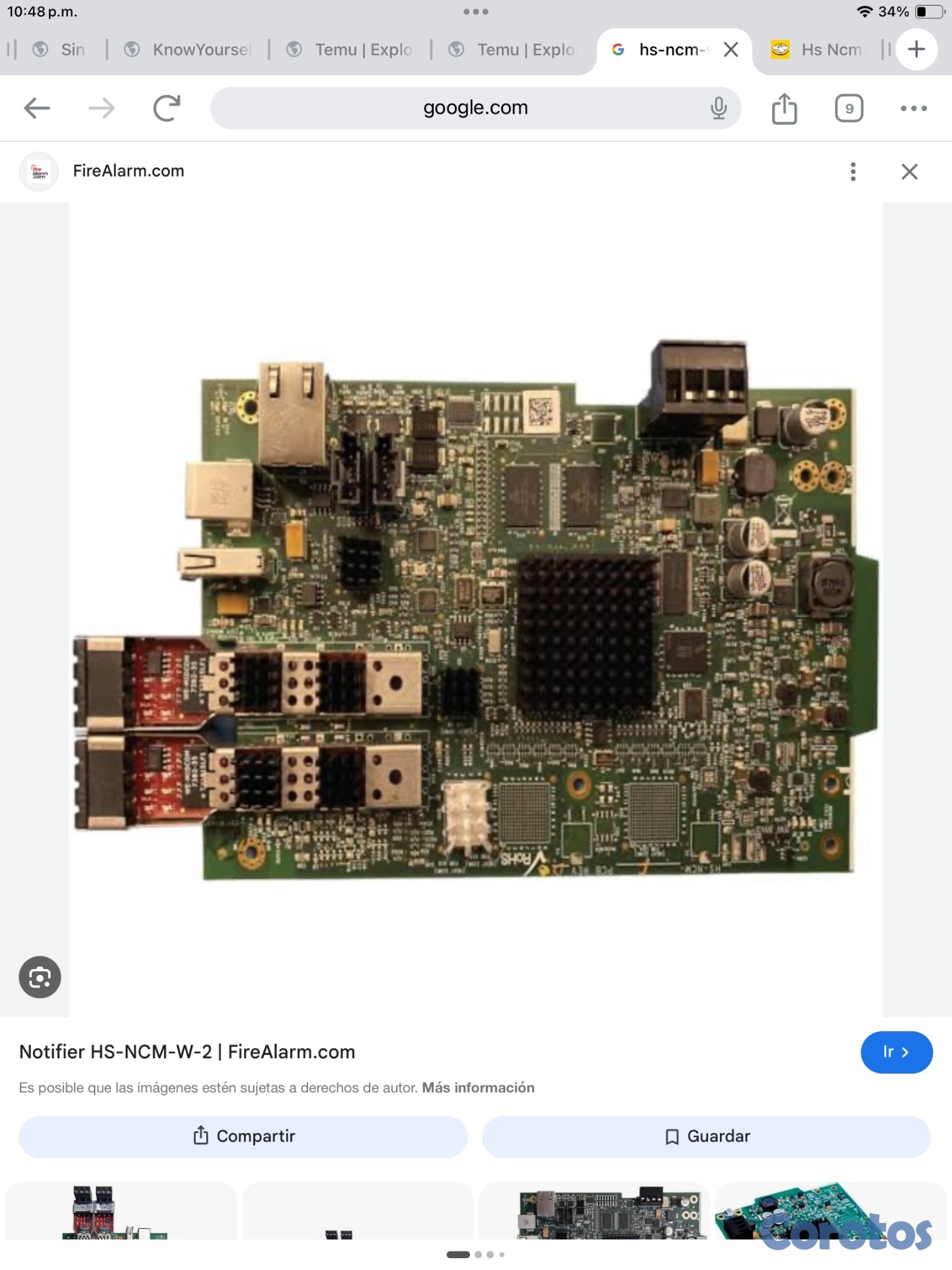952x1270 pixels.
Task: Close the FireAlarm.com image preview panel
Action: tap(910, 171)
